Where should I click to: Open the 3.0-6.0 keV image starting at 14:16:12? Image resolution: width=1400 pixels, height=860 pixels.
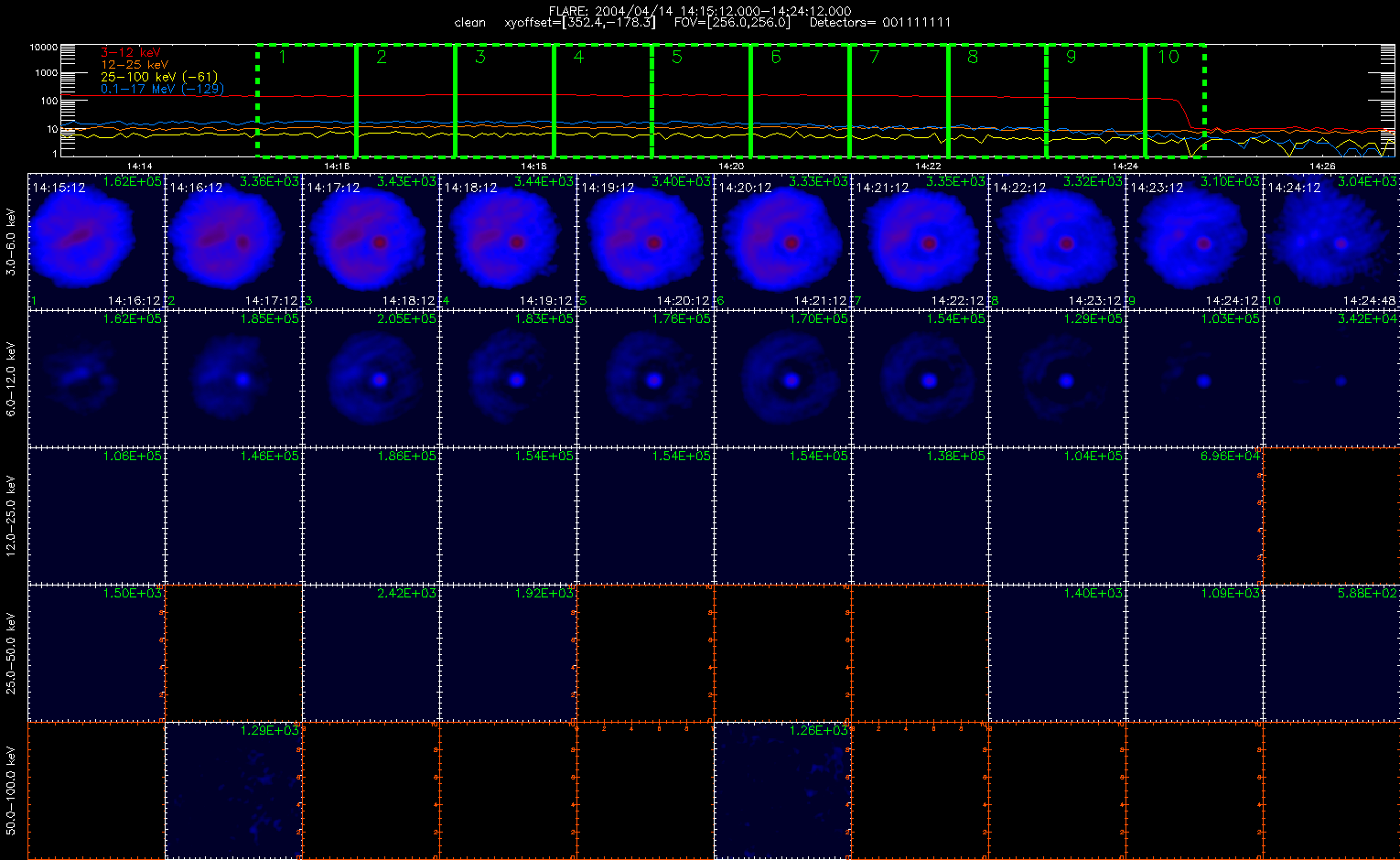pyautogui.click(x=233, y=241)
